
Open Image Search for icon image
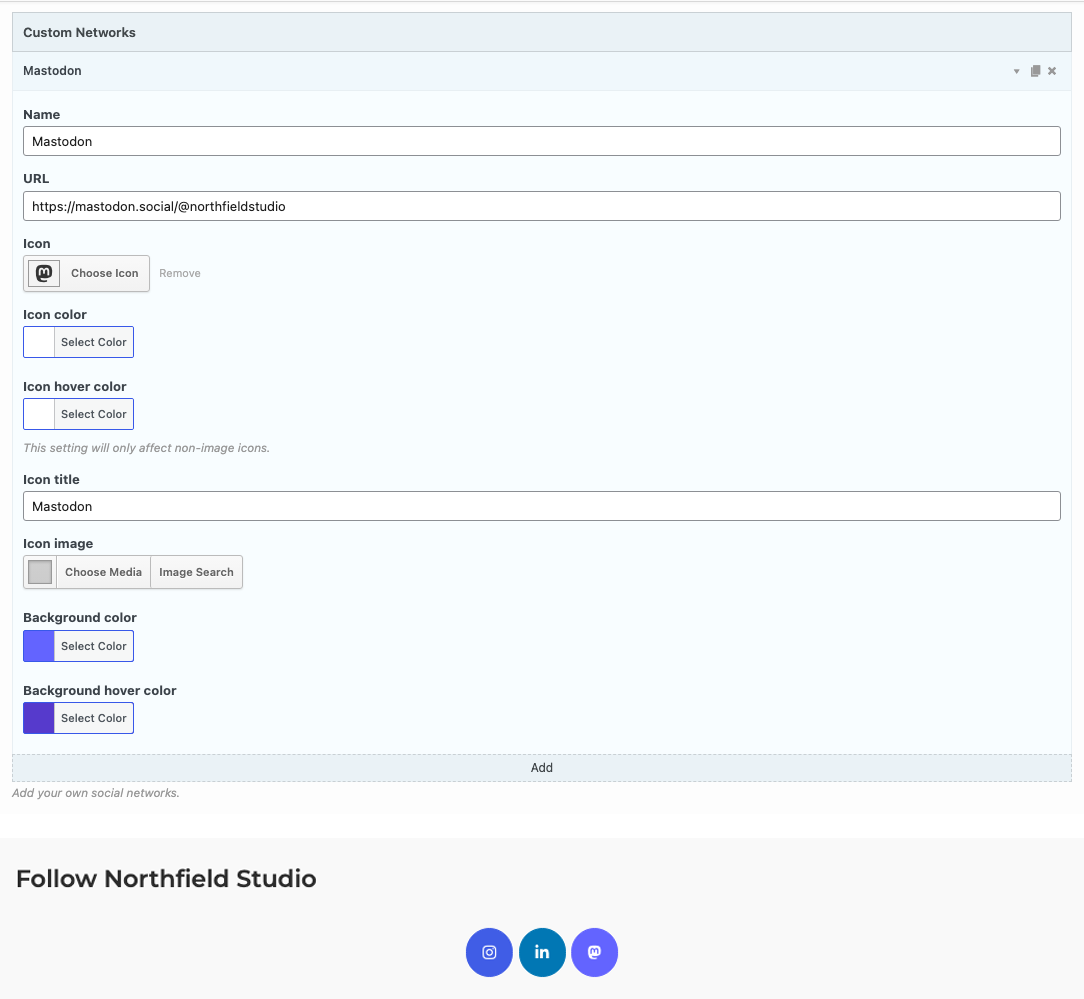tap(196, 572)
